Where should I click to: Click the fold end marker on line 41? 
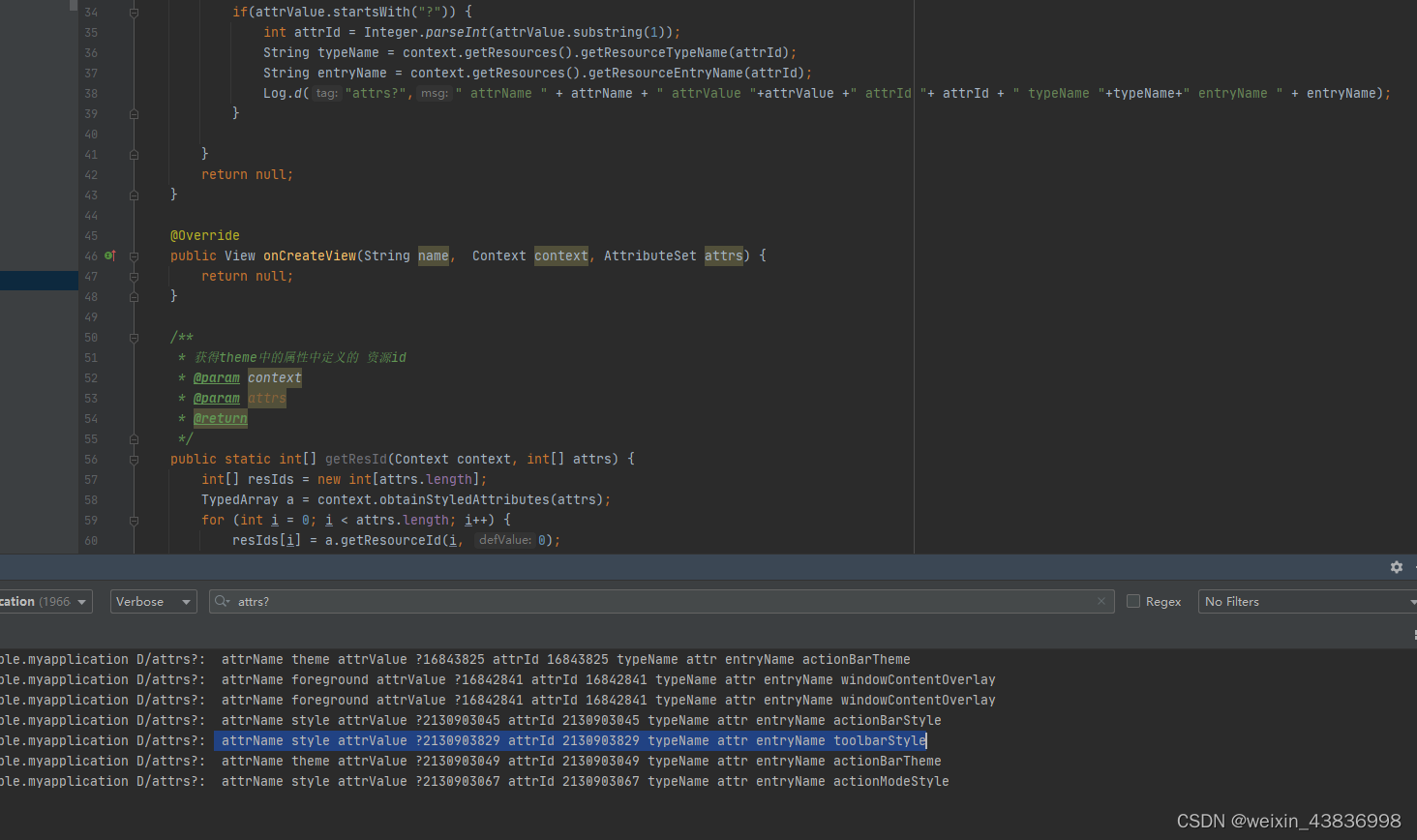point(134,155)
